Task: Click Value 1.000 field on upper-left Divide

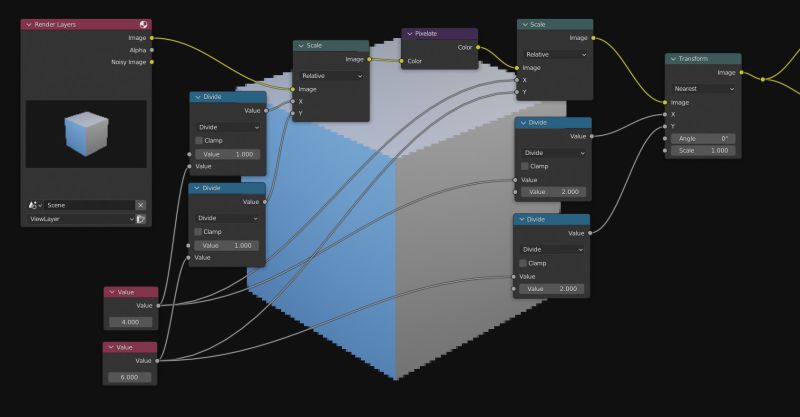Action: tap(228, 154)
